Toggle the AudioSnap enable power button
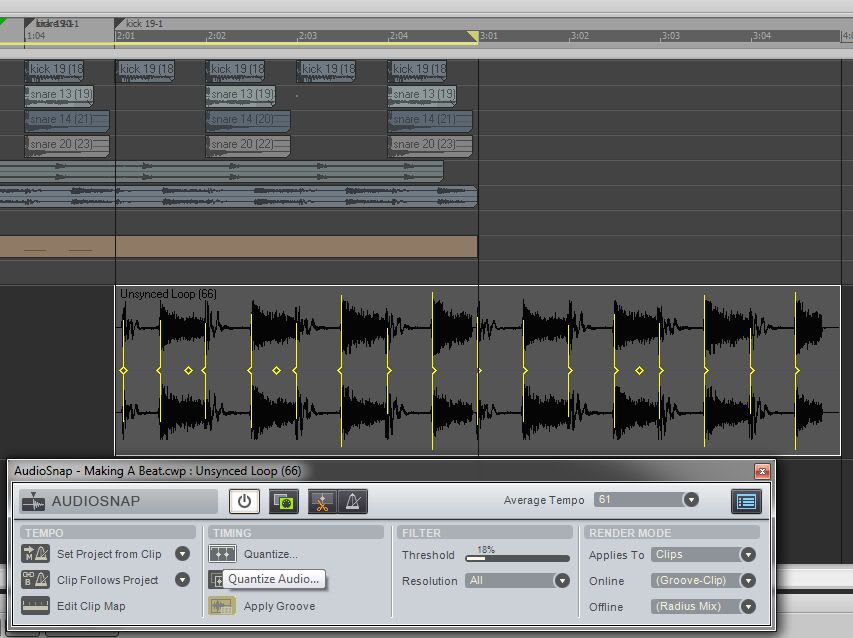The image size is (853, 638). coord(244,502)
